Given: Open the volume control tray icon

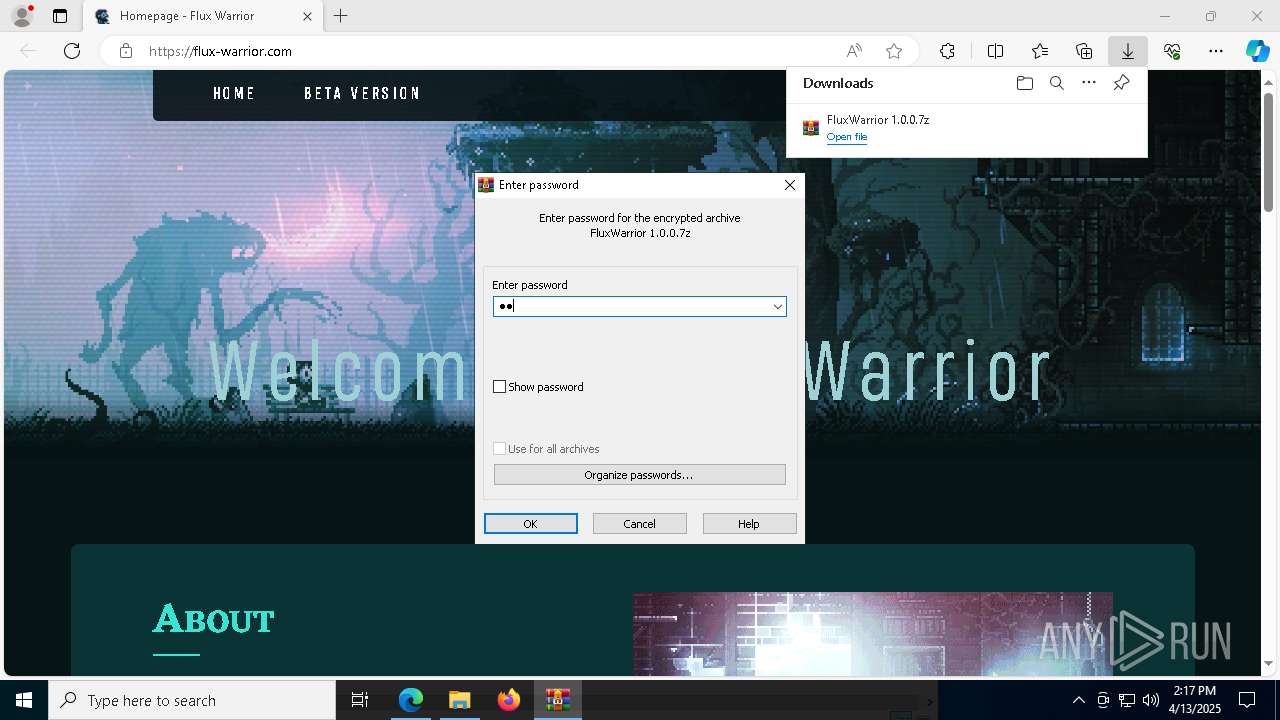Looking at the screenshot, I should pyautogui.click(x=1151, y=700).
